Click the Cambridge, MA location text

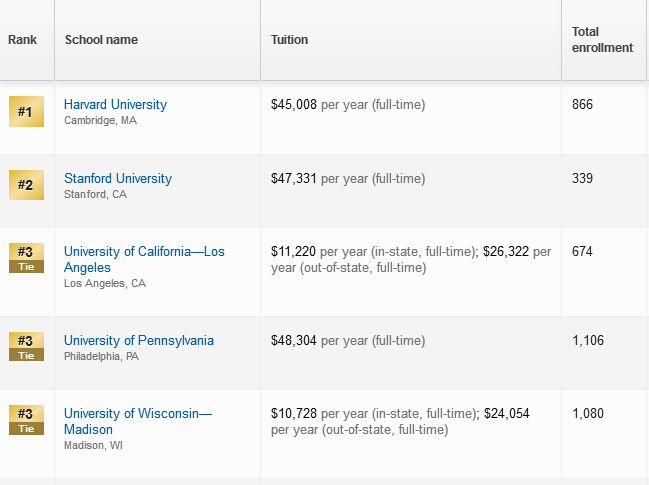pyautogui.click(x=101, y=120)
